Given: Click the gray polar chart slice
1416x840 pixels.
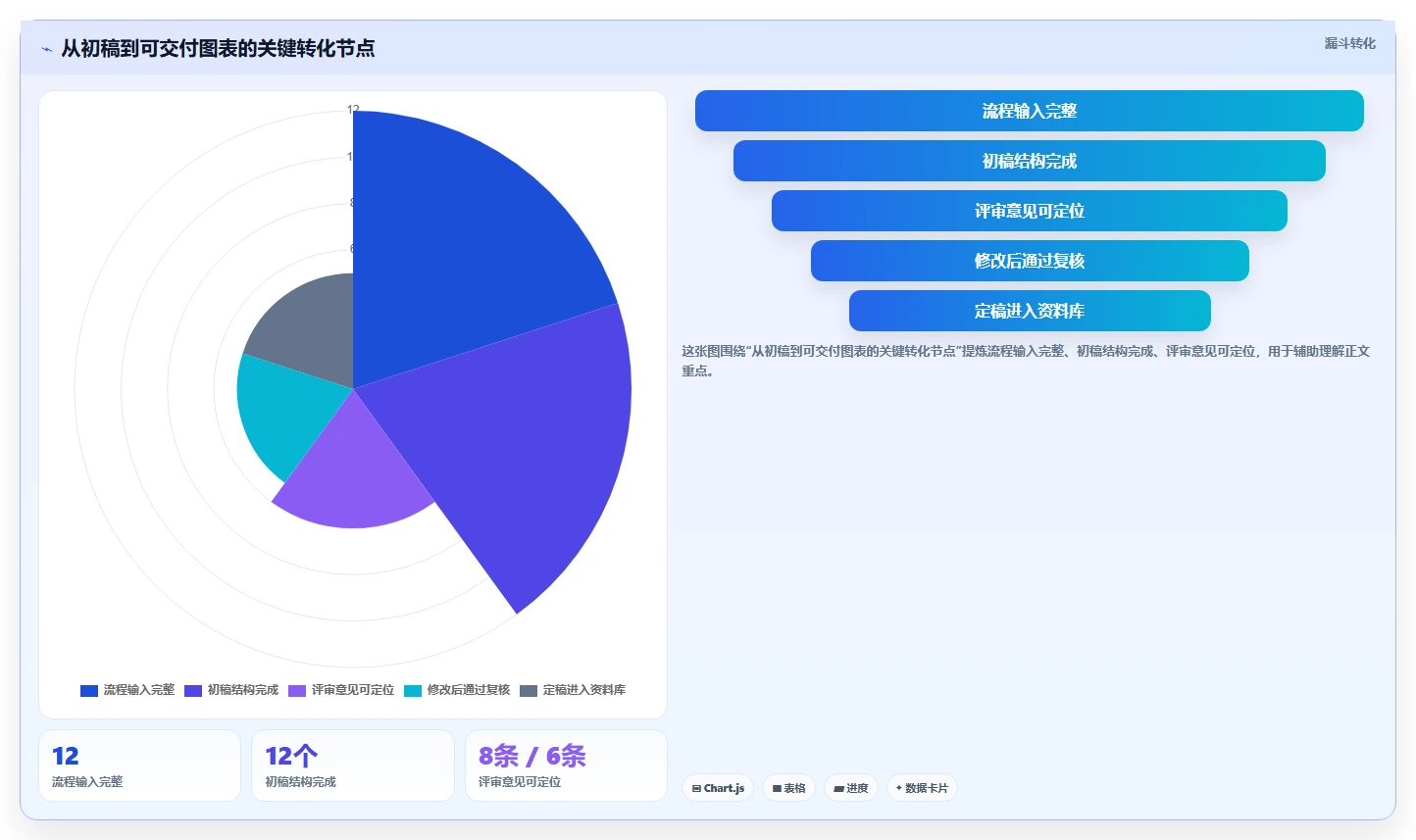Looking at the screenshot, I should pos(309,328).
